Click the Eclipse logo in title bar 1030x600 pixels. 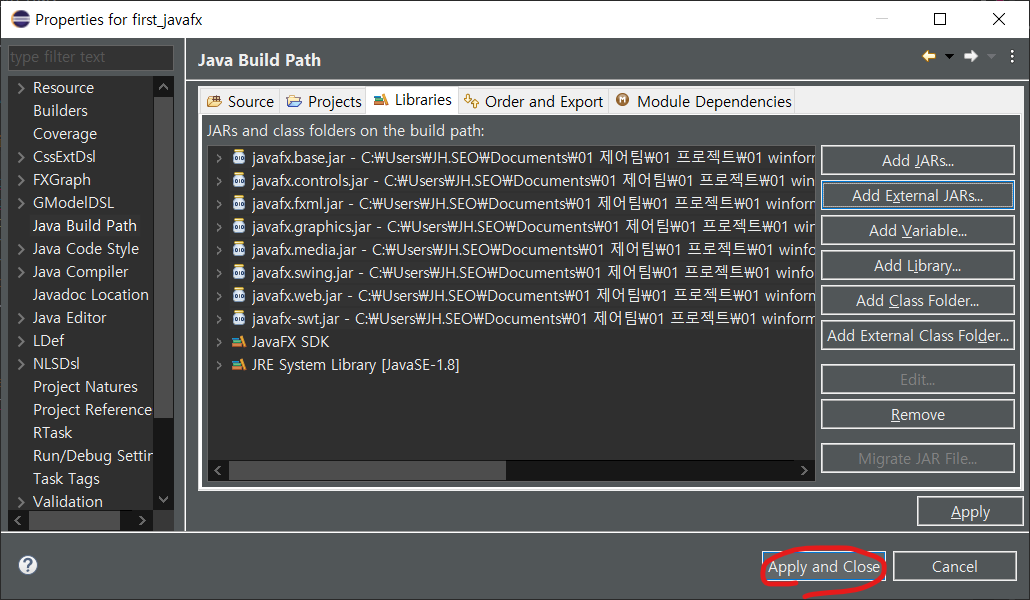coord(20,19)
